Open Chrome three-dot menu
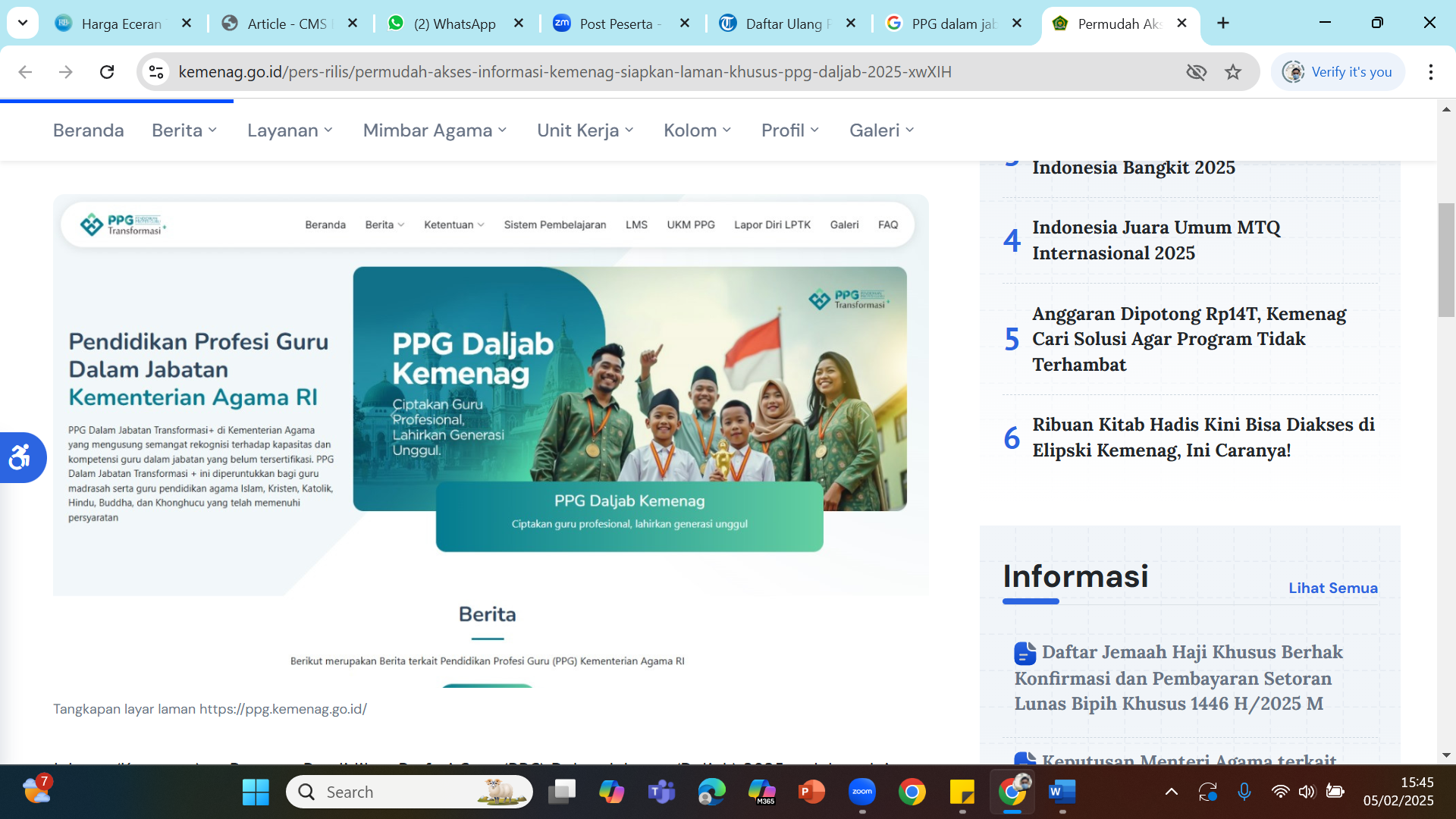The width and height of the screenshot is (1456, 819). coord(1430,72)
